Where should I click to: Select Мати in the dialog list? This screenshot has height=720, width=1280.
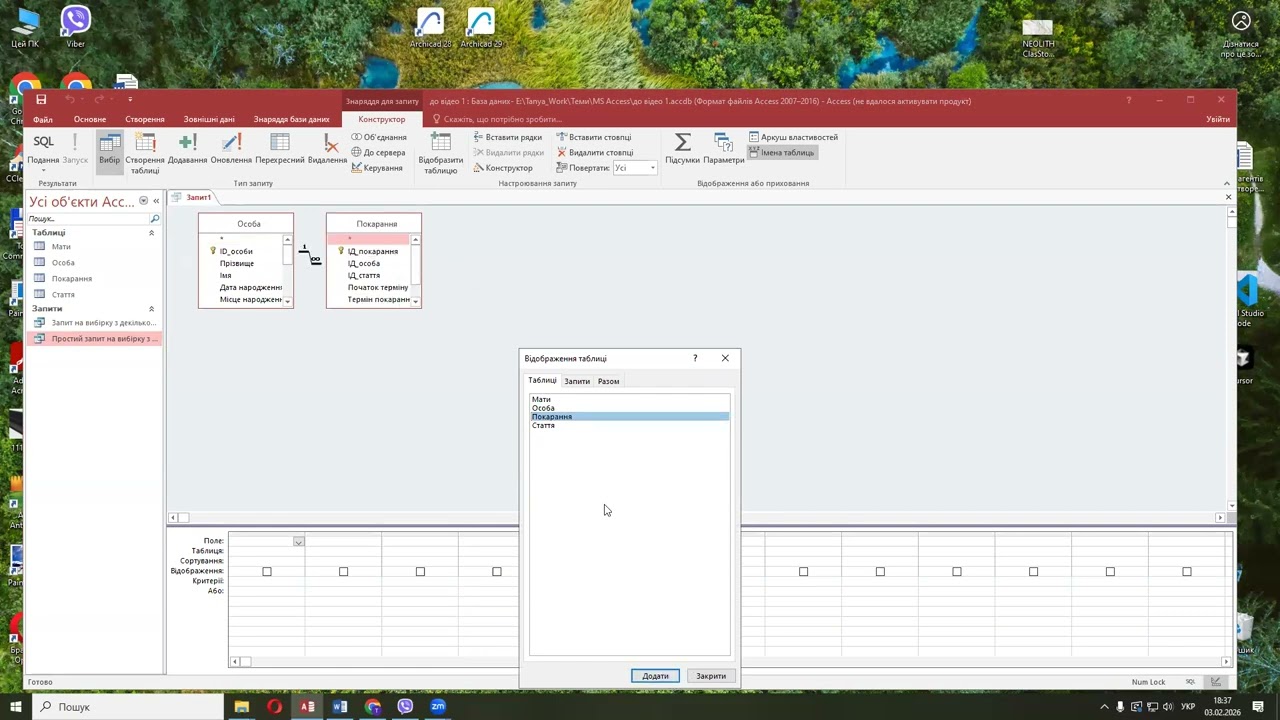[629, 399]
